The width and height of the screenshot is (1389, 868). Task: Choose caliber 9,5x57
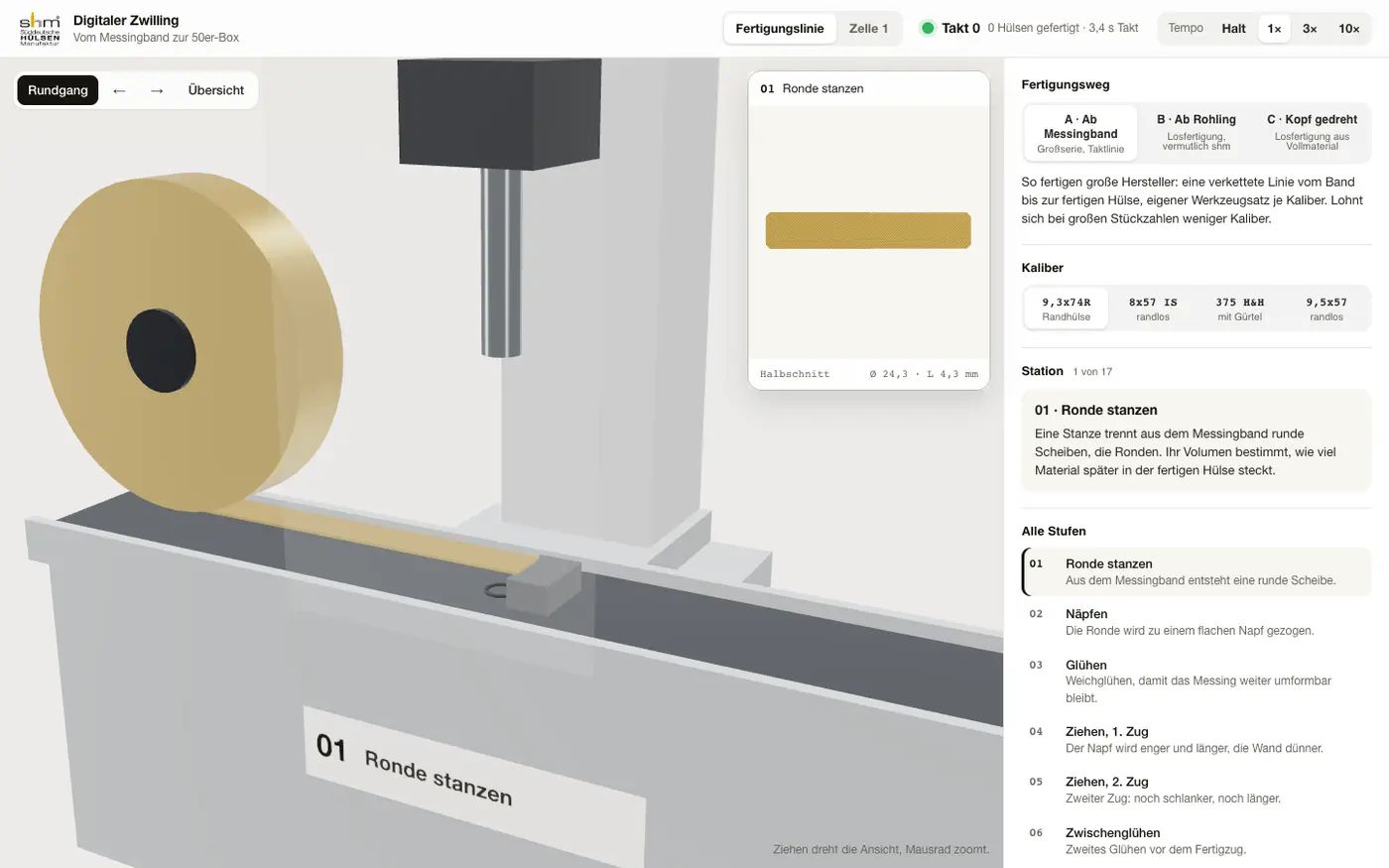click(1326, 309)
